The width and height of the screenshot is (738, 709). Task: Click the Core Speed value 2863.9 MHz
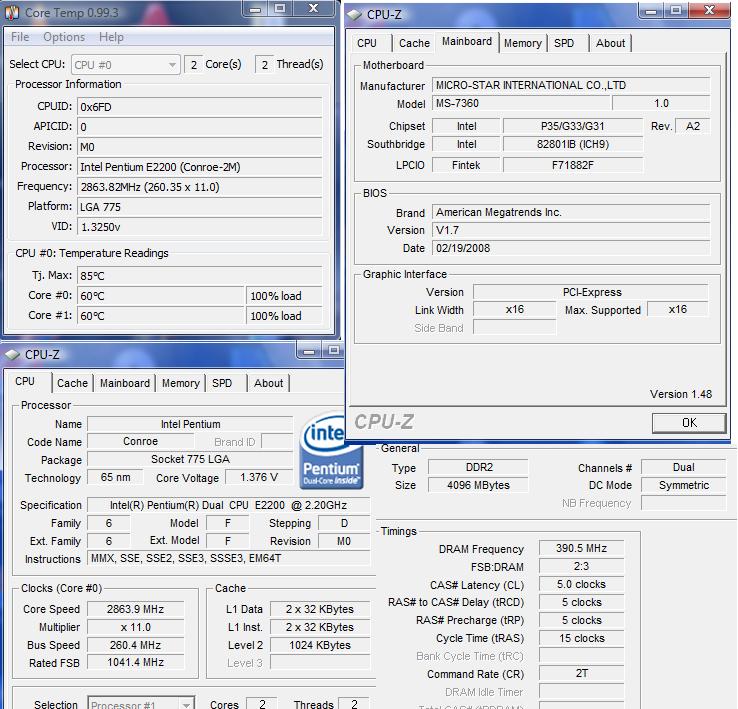click(136, 609)
